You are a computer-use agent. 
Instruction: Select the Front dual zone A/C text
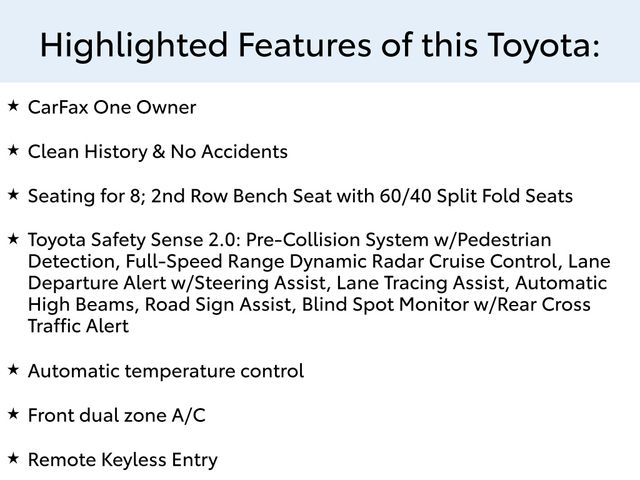click(117, 416)
